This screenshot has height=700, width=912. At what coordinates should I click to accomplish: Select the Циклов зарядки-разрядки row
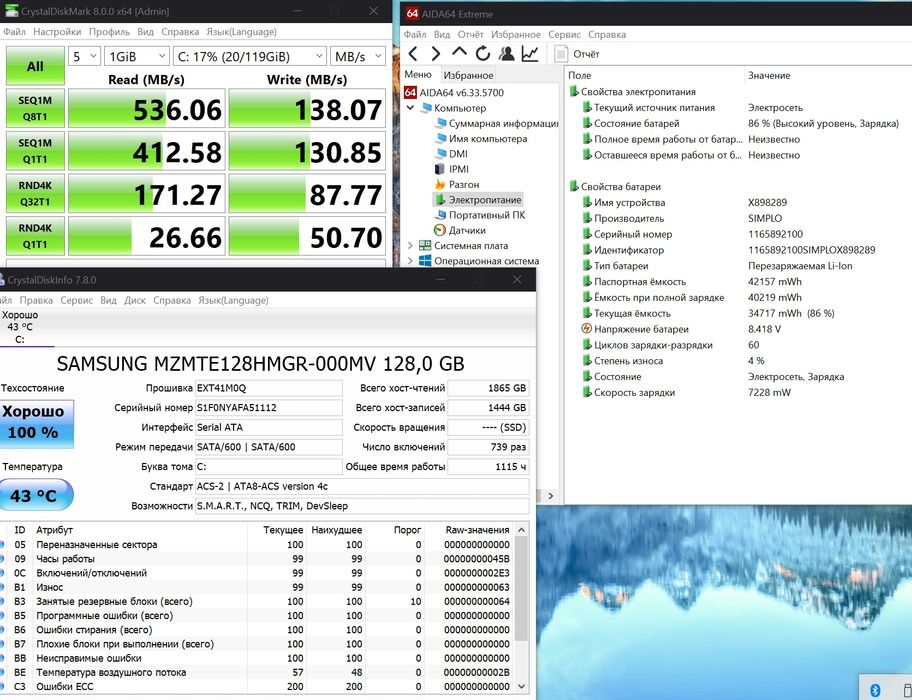tap(739, 345)
